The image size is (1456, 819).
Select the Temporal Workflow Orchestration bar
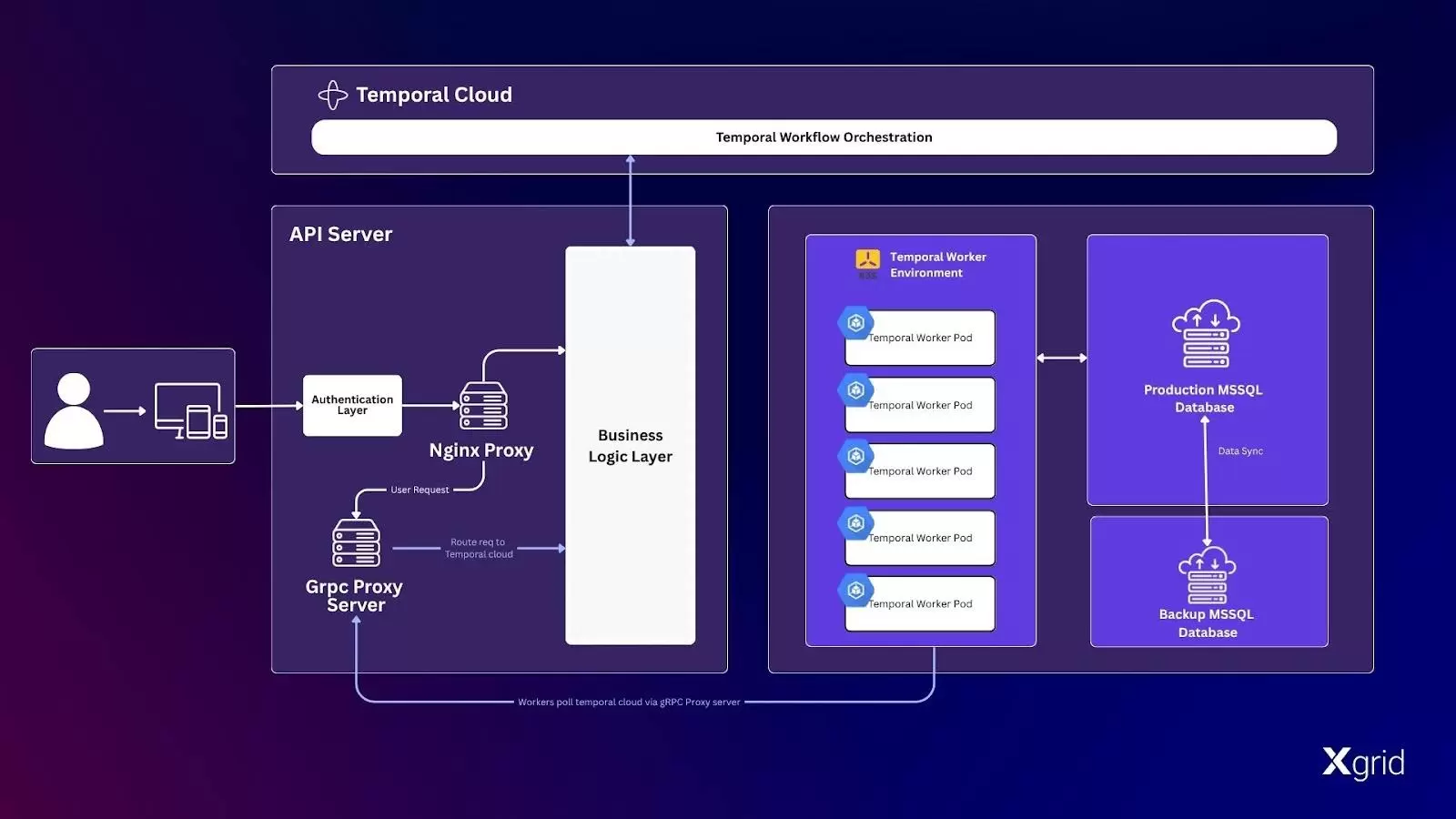coord(824,137)
